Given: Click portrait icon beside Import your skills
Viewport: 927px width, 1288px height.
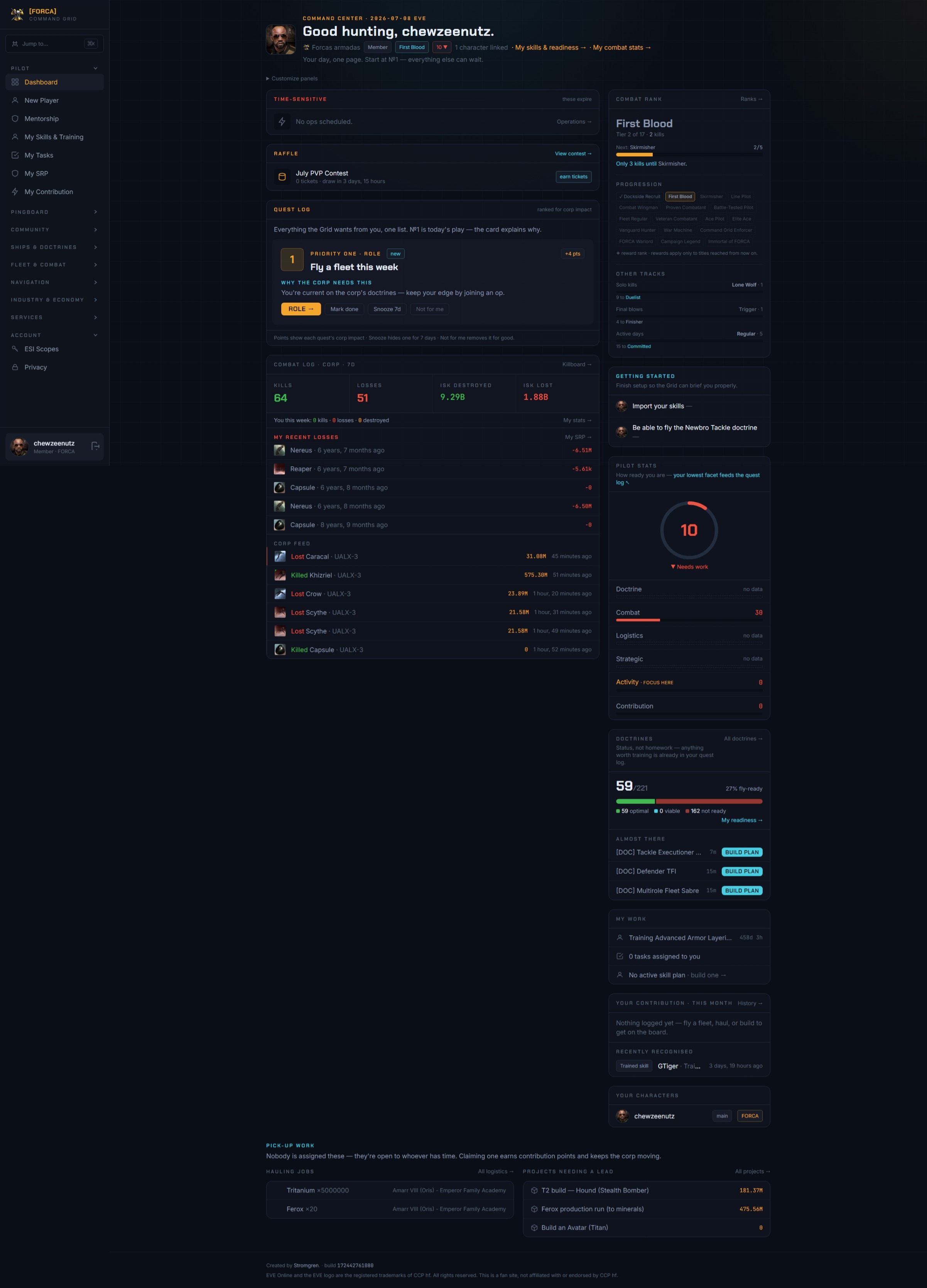Looking at the screenshot, I should [x=621, y=406].
